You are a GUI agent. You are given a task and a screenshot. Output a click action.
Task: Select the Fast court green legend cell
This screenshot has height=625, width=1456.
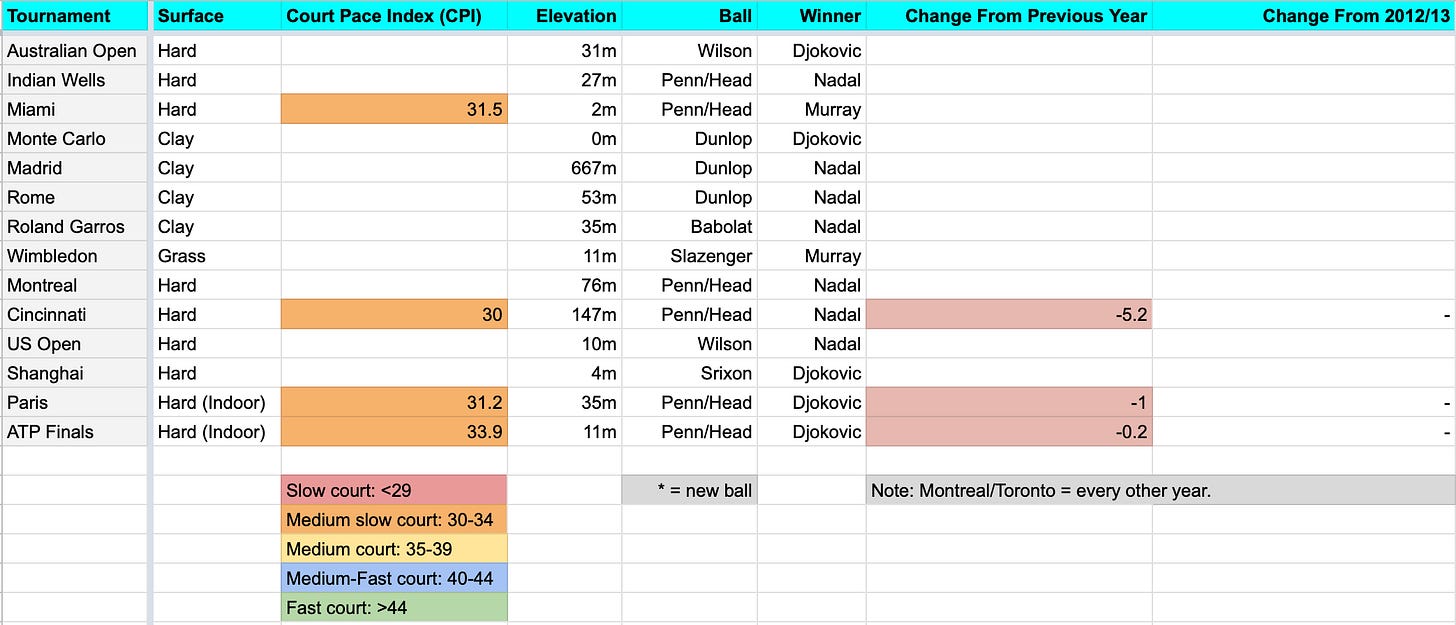coord(394,607)
